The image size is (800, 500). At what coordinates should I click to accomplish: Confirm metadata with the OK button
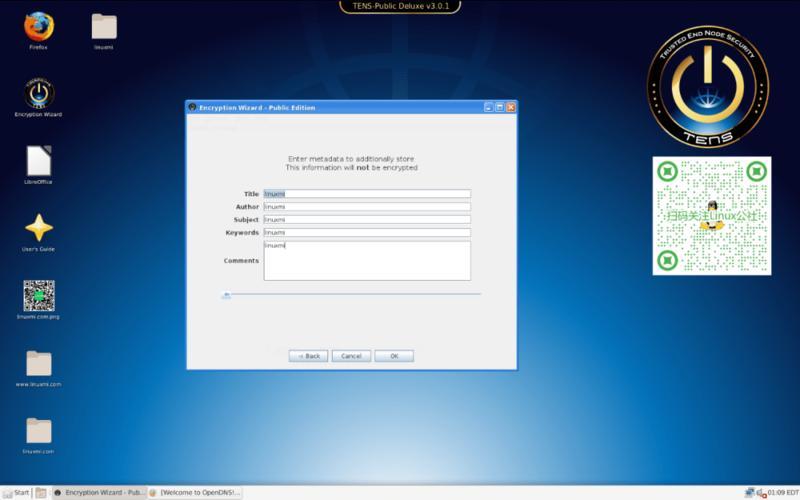click(x=394, y=356)
